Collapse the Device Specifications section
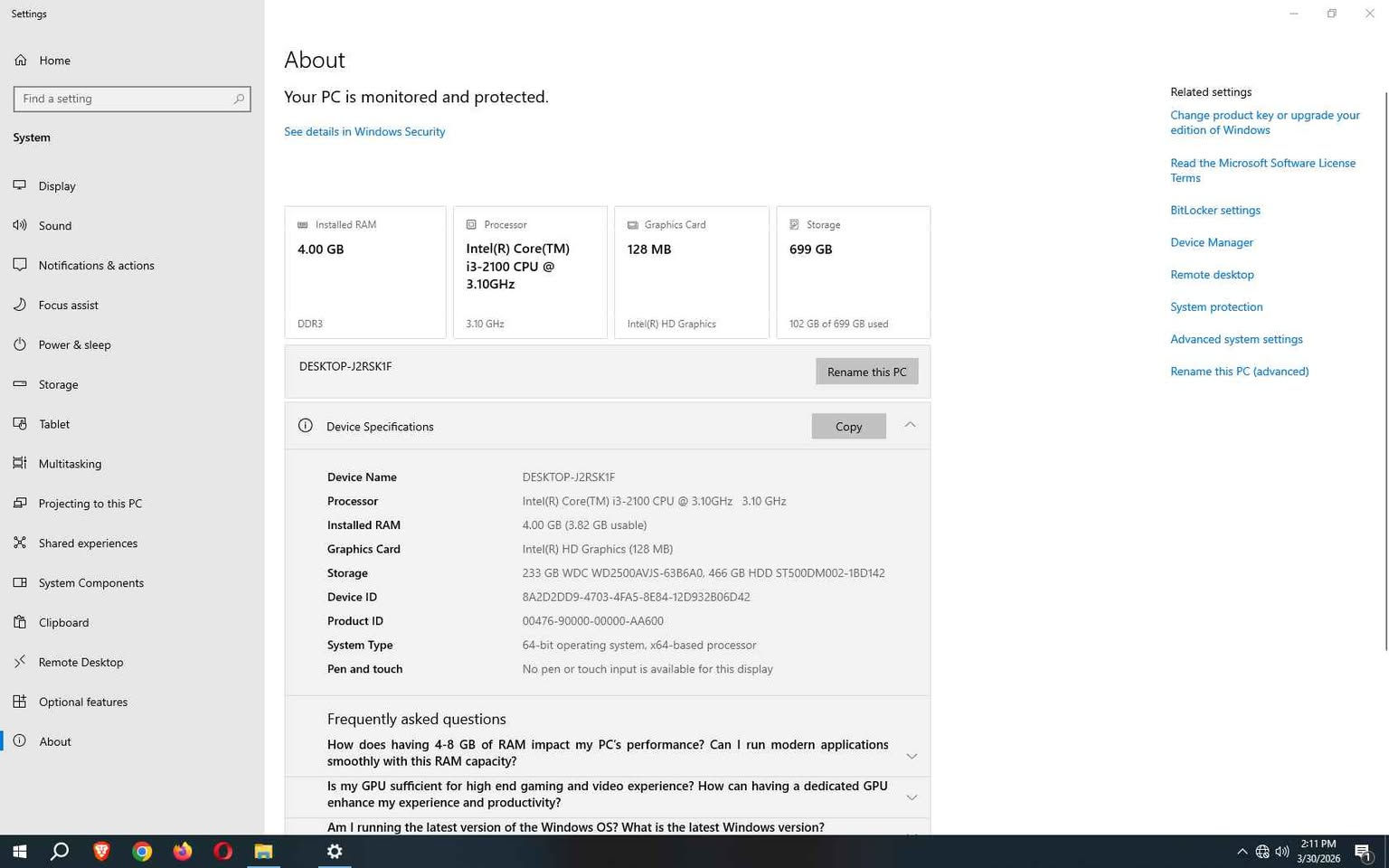The height and width of the screenshot is (868, 1389). 910,426
